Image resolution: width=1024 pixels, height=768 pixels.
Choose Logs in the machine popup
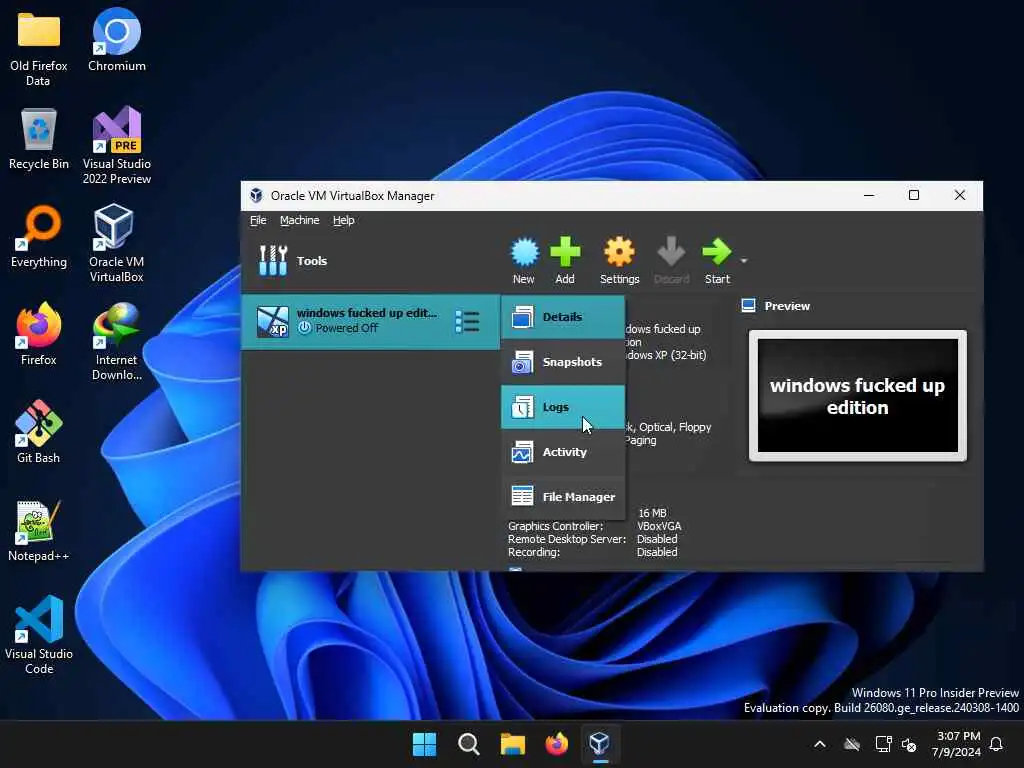tap(563, 407)
